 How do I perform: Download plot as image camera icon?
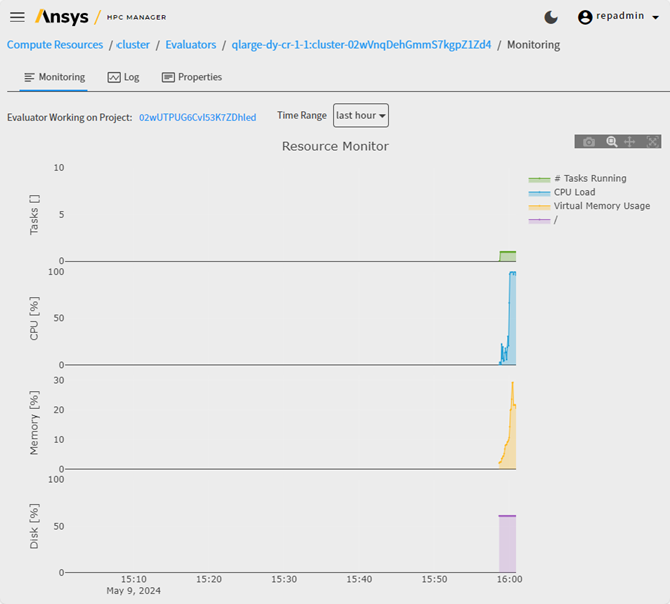click(x=589, y=142)
